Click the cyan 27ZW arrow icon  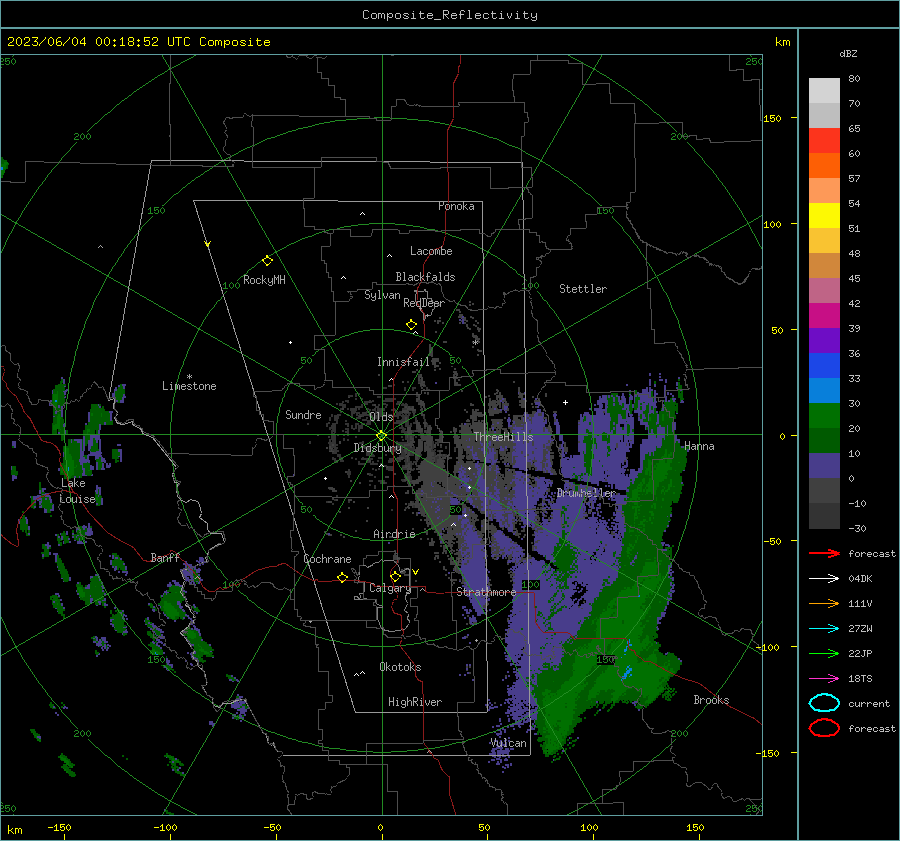[824, 629]
